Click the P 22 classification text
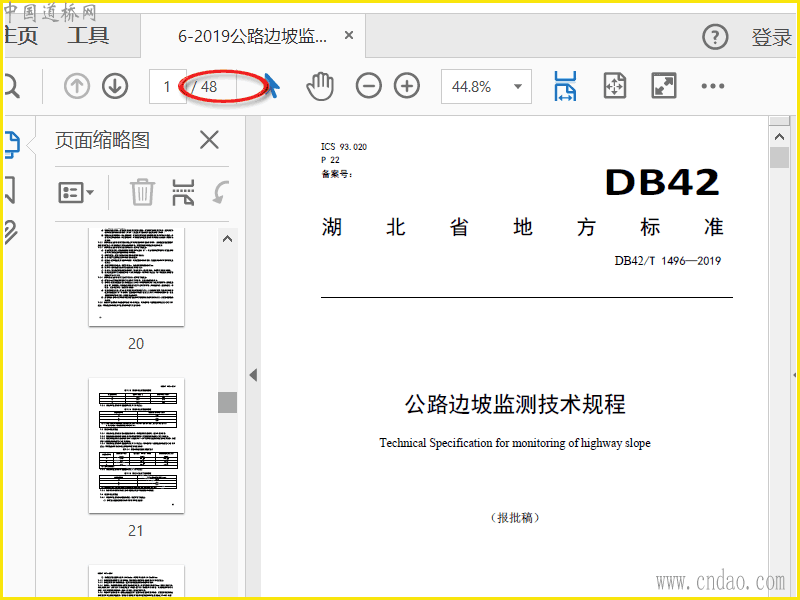Viewport: 800px width, 600px height. click(x=330, y=160)
